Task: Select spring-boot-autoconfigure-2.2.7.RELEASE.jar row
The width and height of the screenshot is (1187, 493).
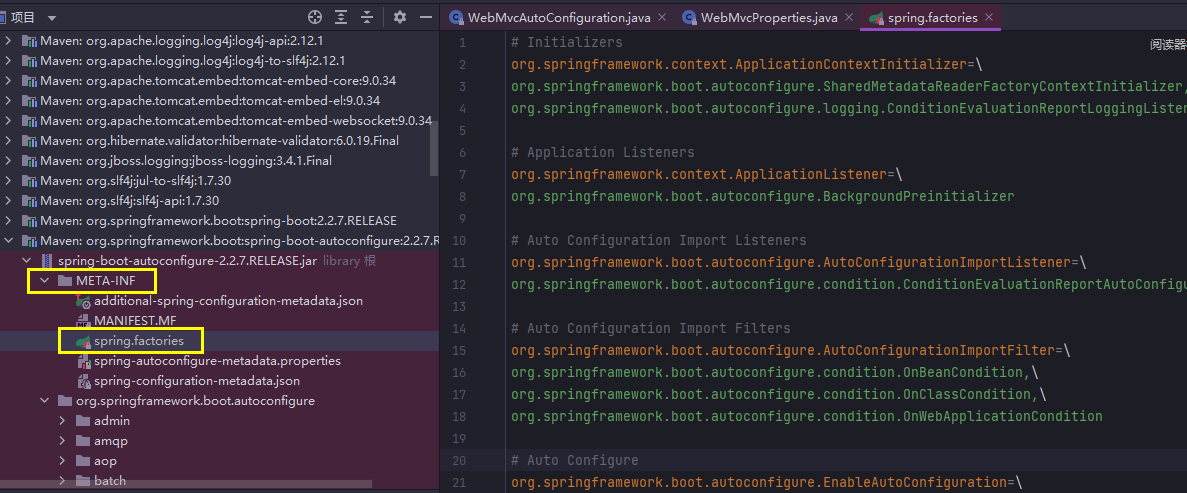Action: [220, 261]
